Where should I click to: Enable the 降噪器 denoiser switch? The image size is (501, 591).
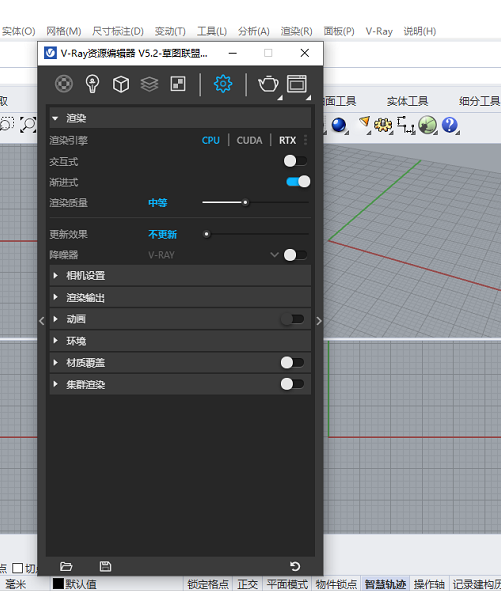pos(295,255)
